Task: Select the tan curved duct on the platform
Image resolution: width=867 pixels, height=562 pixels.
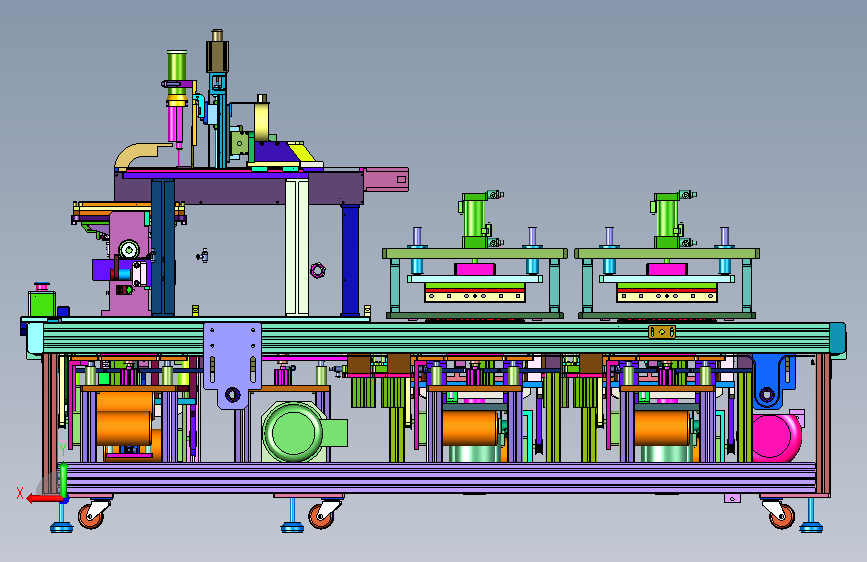Action: [x=142, y=155]
